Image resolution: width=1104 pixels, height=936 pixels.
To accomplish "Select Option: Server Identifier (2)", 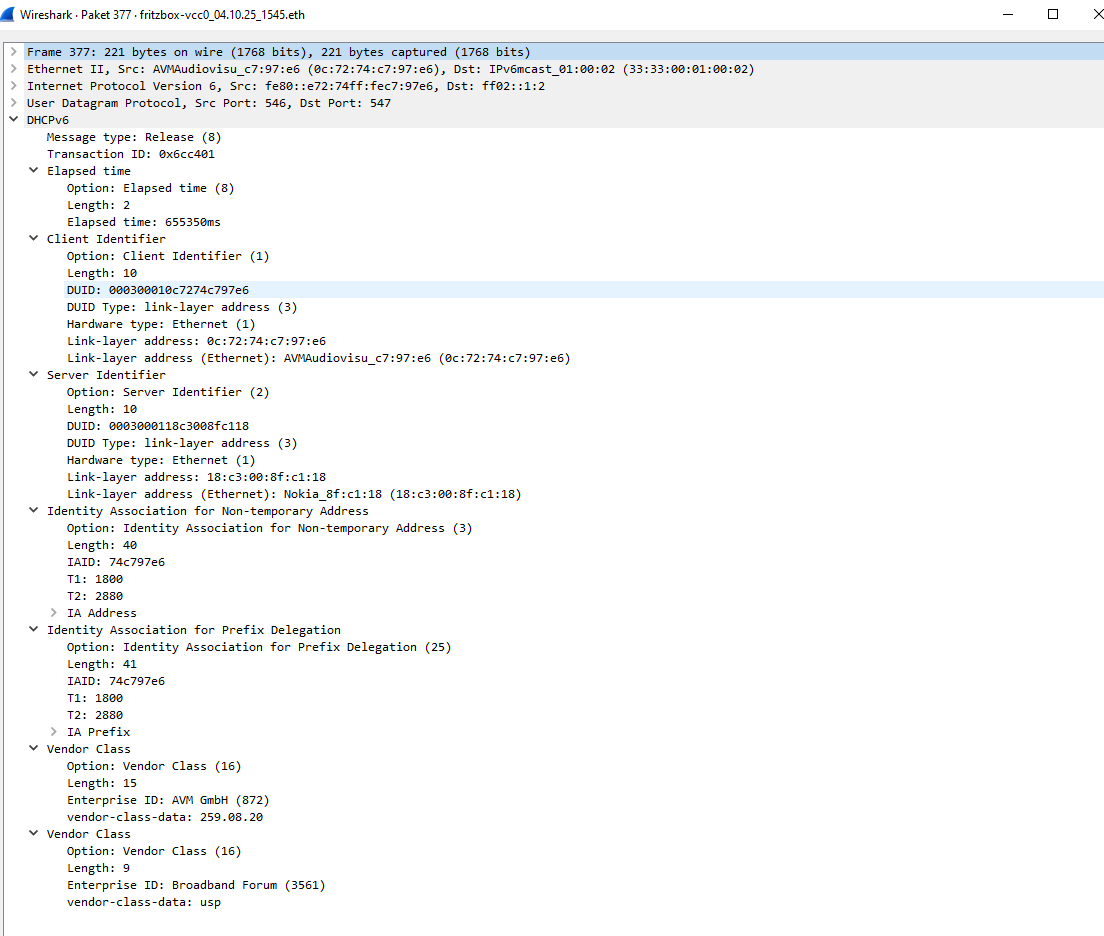I will pos(168,392).
